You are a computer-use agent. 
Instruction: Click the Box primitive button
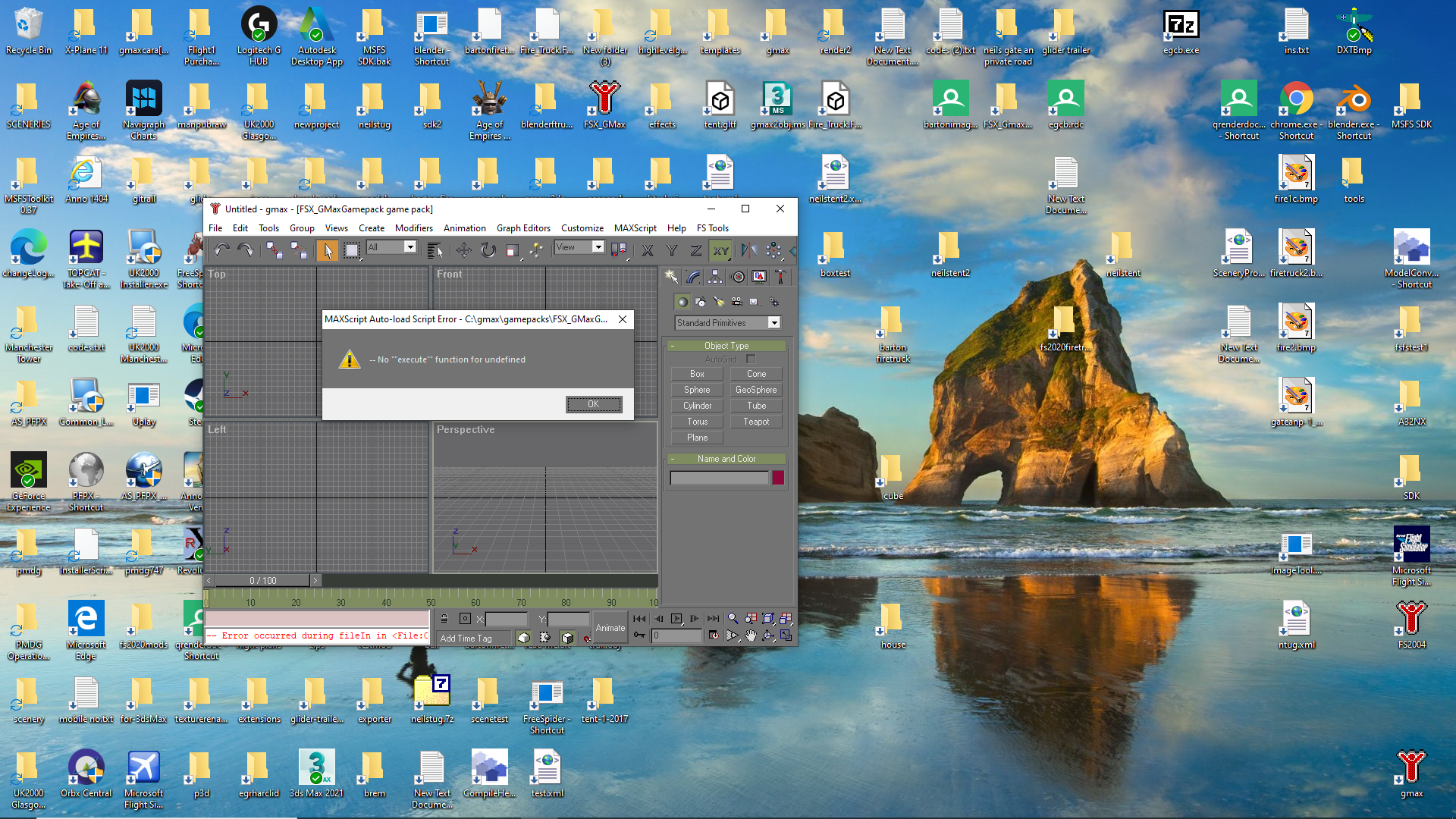(x=697, y=374)
